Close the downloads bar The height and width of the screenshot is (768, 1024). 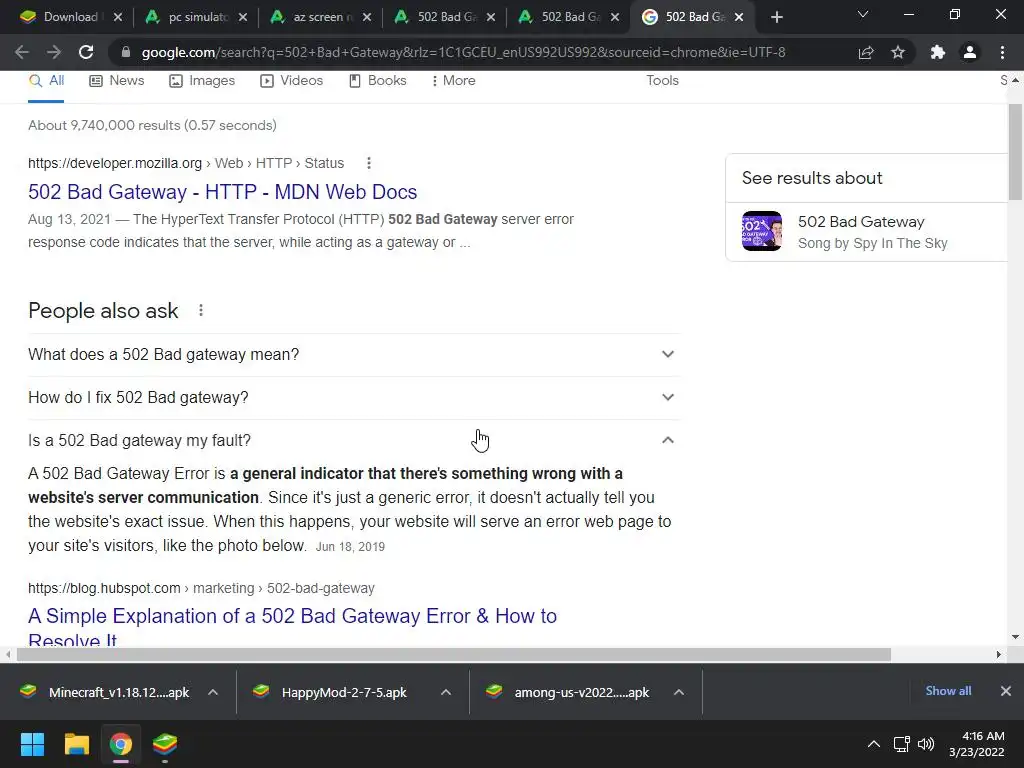point(1006,691)
